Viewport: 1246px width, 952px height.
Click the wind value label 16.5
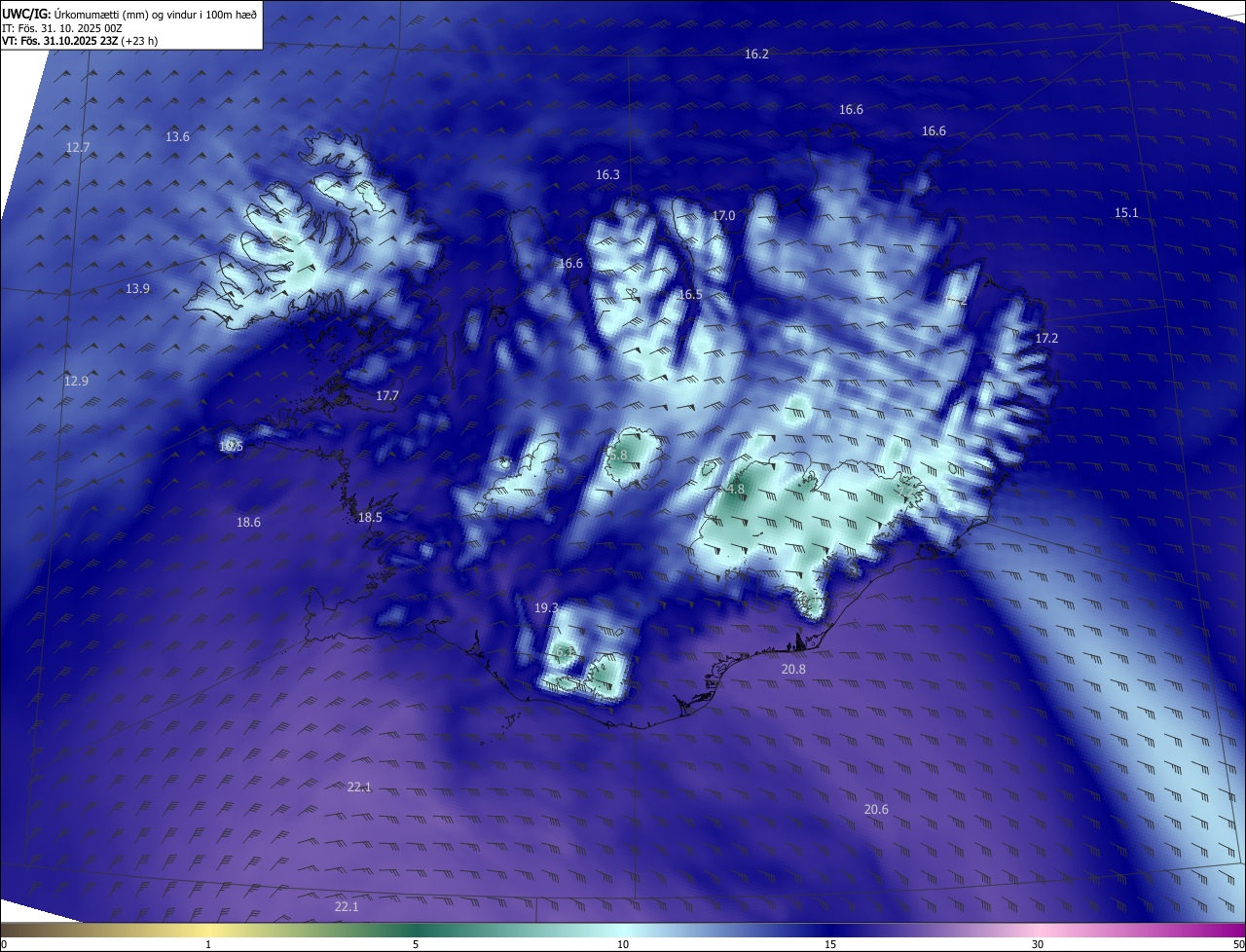(690, 295)
